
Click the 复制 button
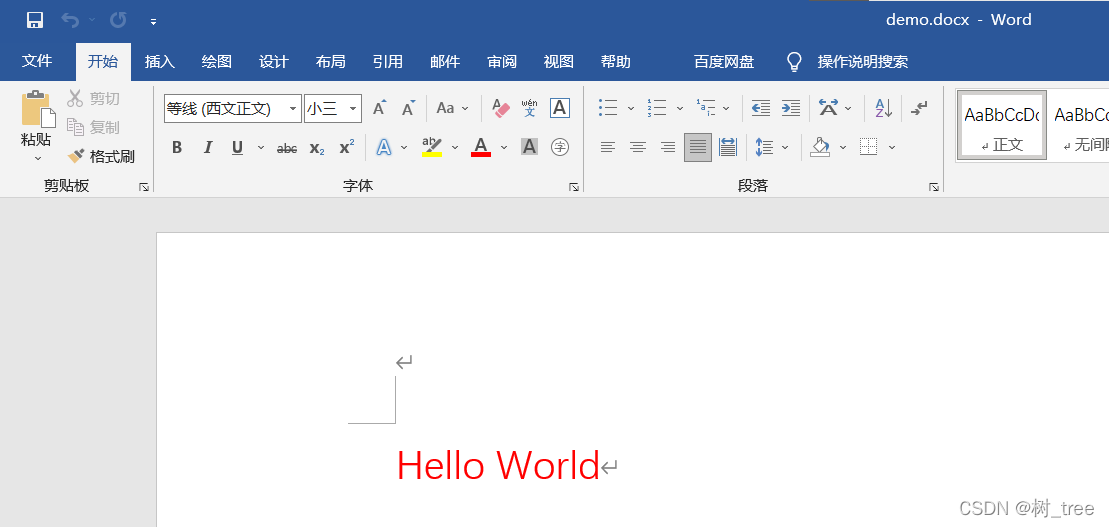pyautogui.click(x=93, y=127)
